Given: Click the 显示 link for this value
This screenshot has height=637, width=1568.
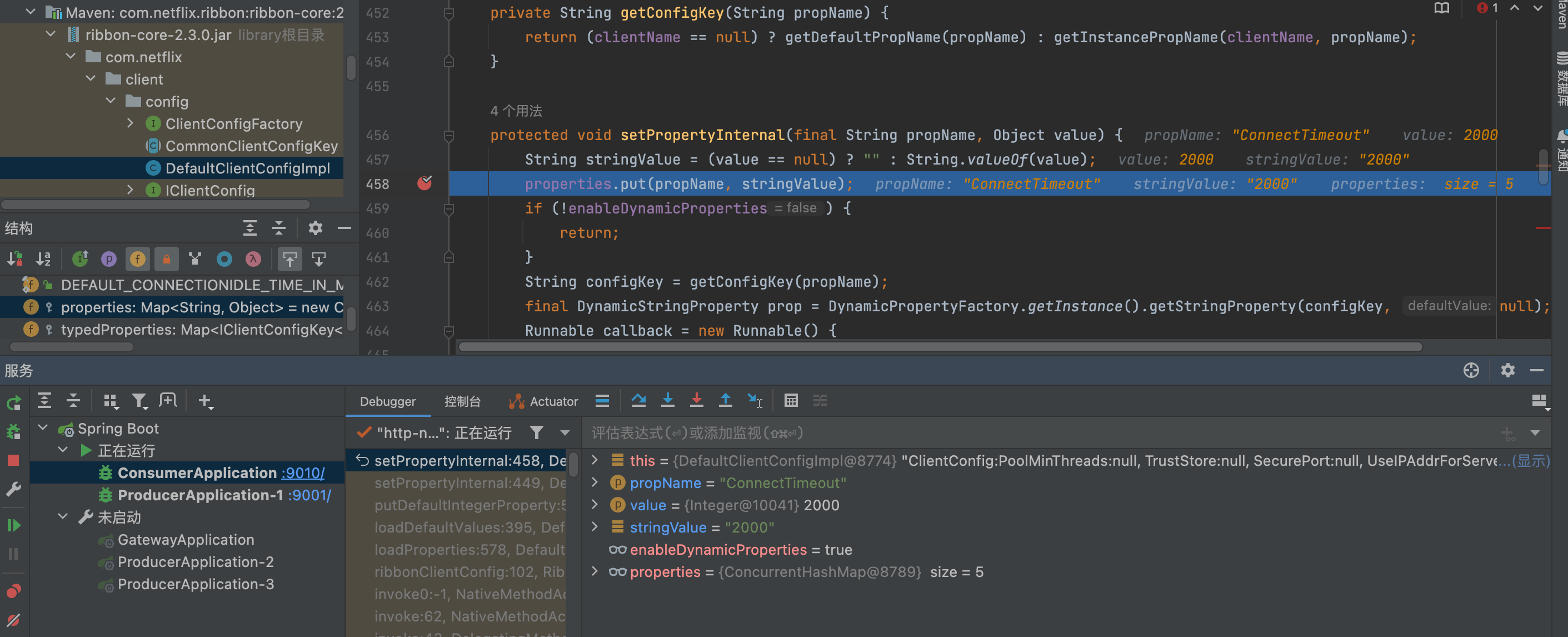Looking at the screenshot, I should pos(1531,460).
